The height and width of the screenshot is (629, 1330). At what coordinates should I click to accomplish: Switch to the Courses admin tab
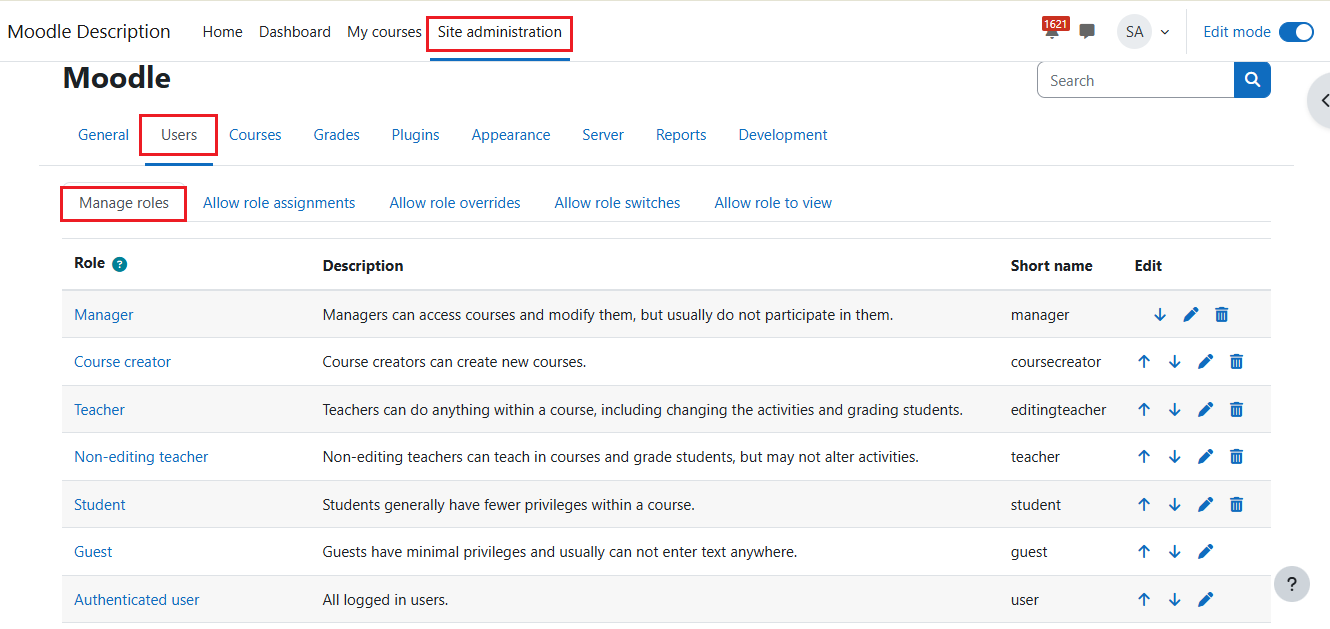pos(255,135)
